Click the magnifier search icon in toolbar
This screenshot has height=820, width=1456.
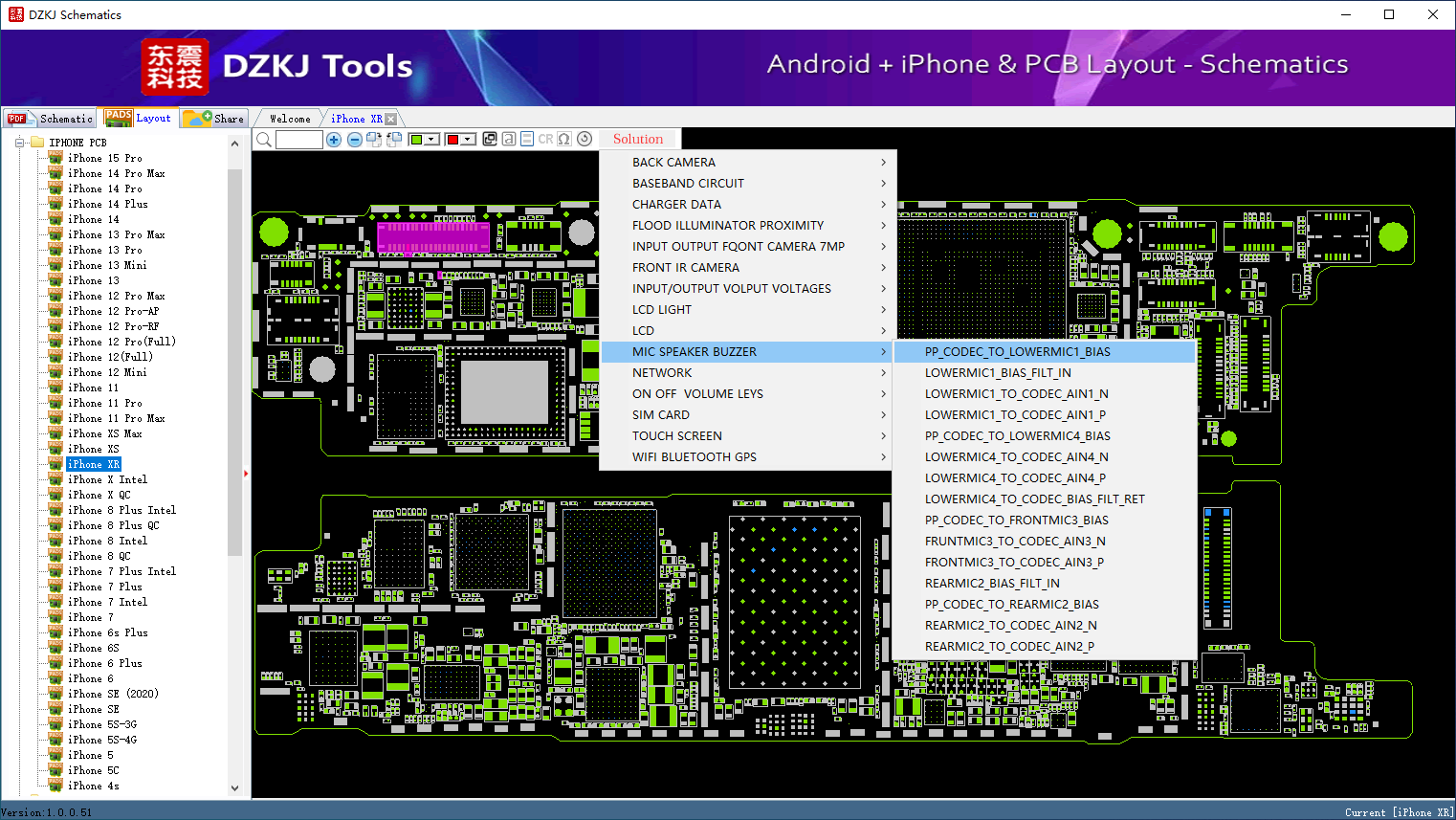[x=264, y=140]
